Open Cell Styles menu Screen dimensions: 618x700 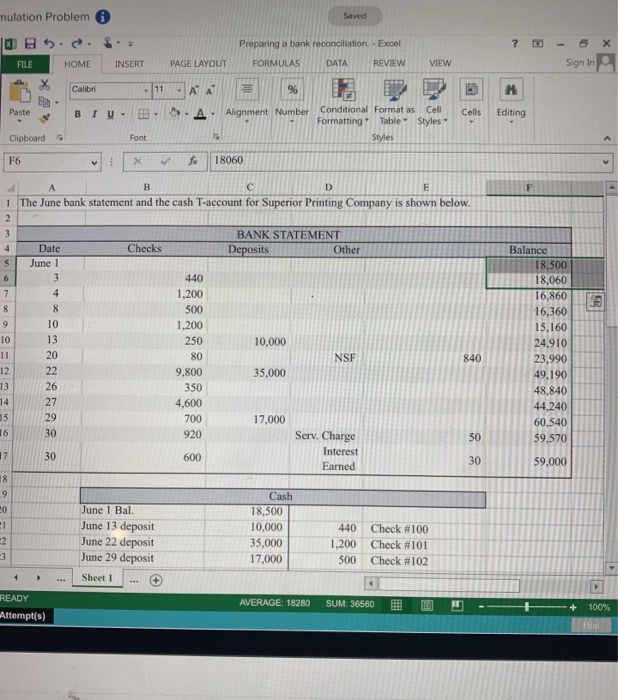[x=433, y=102]
